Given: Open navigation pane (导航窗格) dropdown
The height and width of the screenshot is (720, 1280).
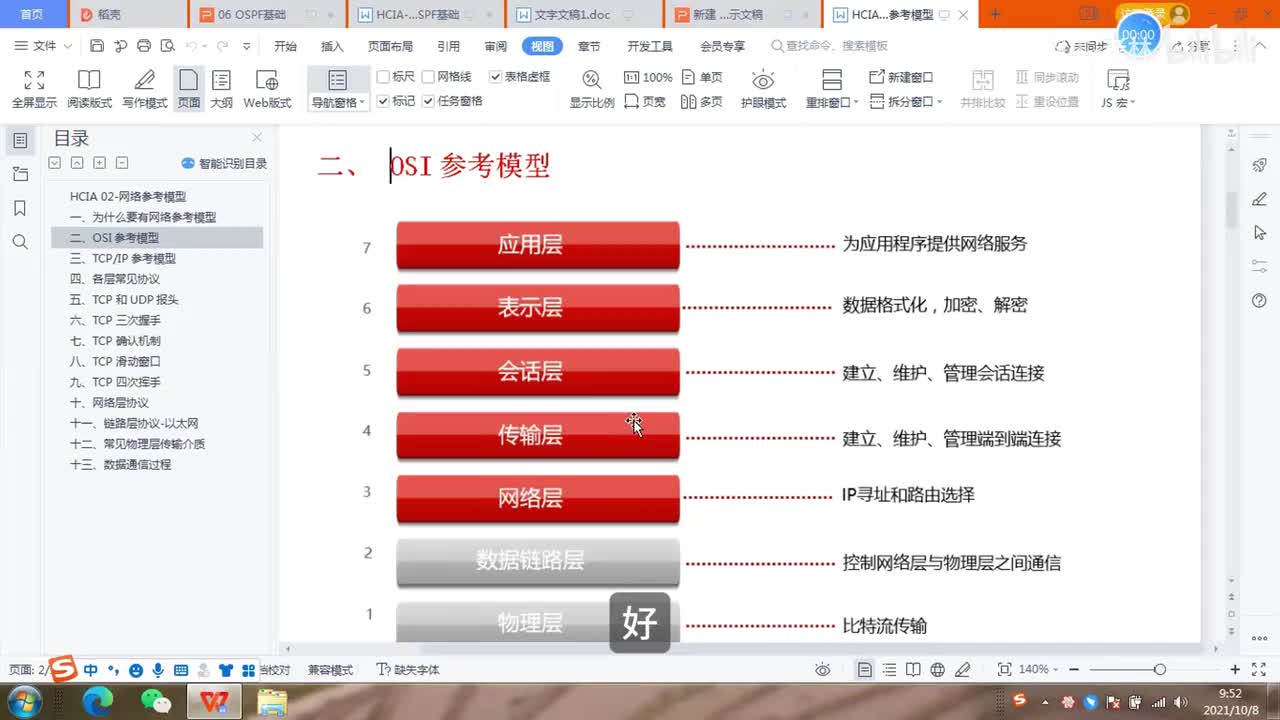Looking at the screenshot, I should point(338,102).
